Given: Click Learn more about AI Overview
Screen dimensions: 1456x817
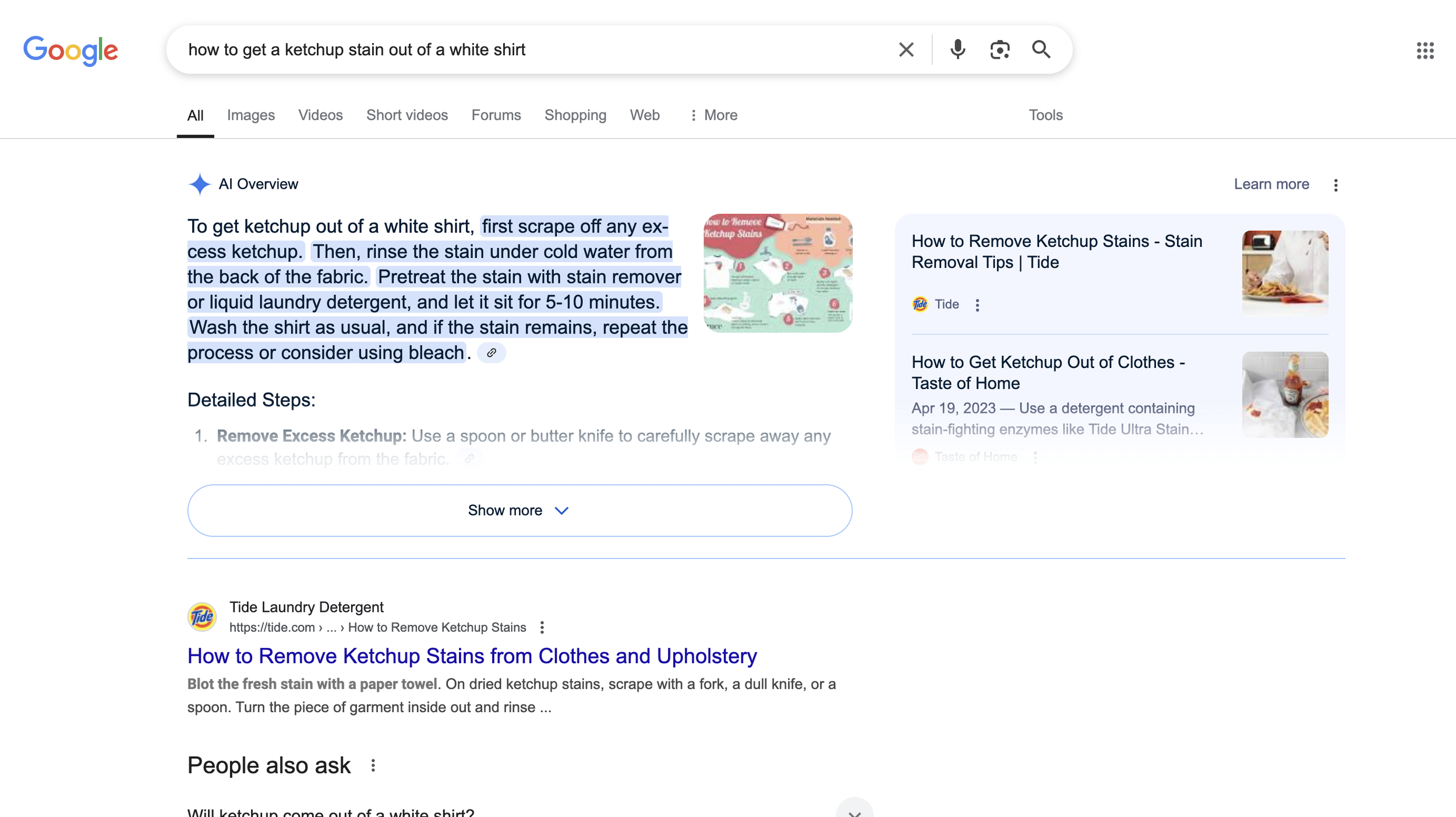Looking at the screenshot, I should pyautogui.click(x=1271, y=184).
